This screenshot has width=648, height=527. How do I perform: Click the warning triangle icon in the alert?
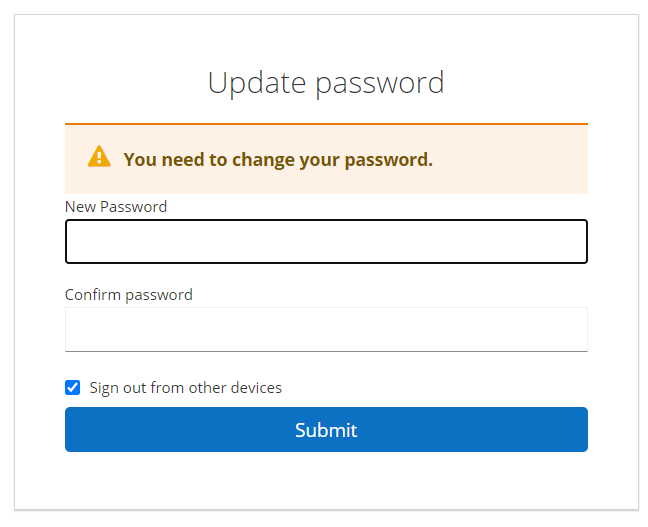click(x=99, y=157)
